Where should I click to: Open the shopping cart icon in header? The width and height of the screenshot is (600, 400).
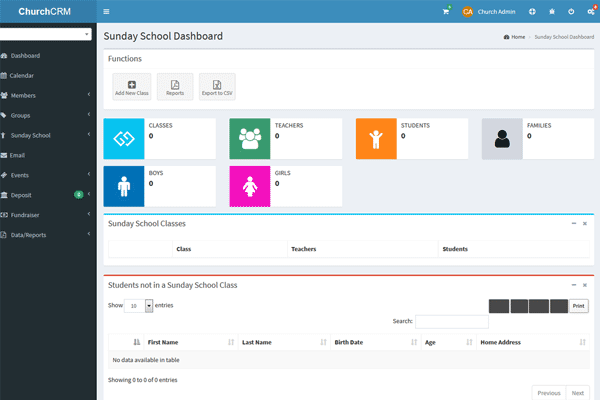446,11
